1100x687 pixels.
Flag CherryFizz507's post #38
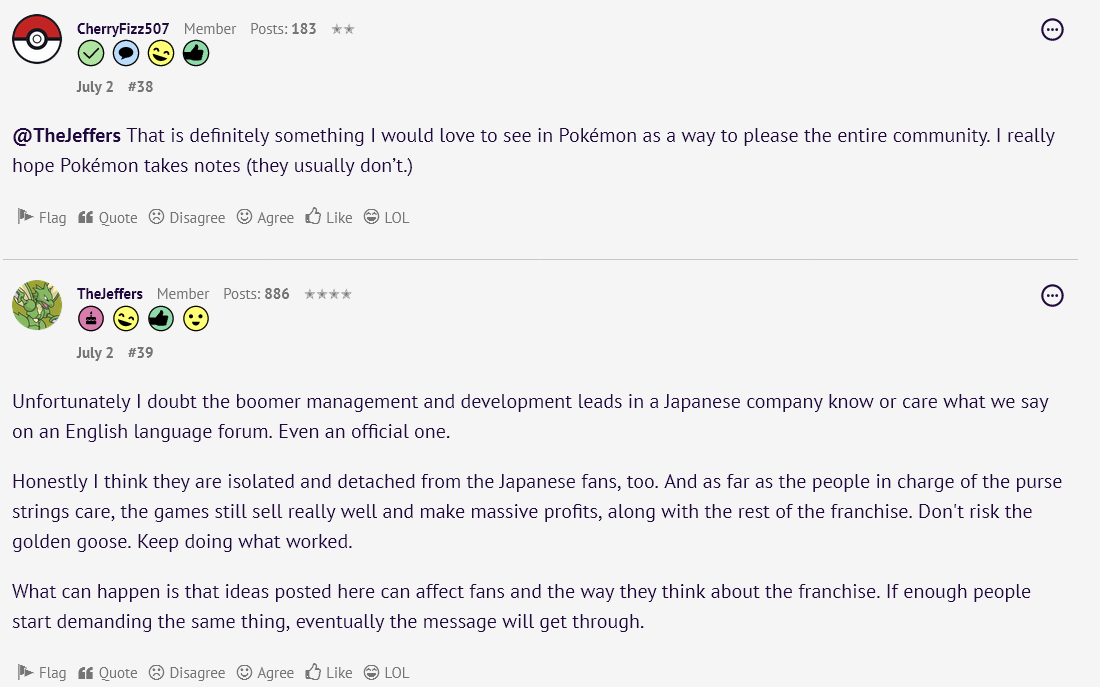pyautogui.click(x=42, y=218)
